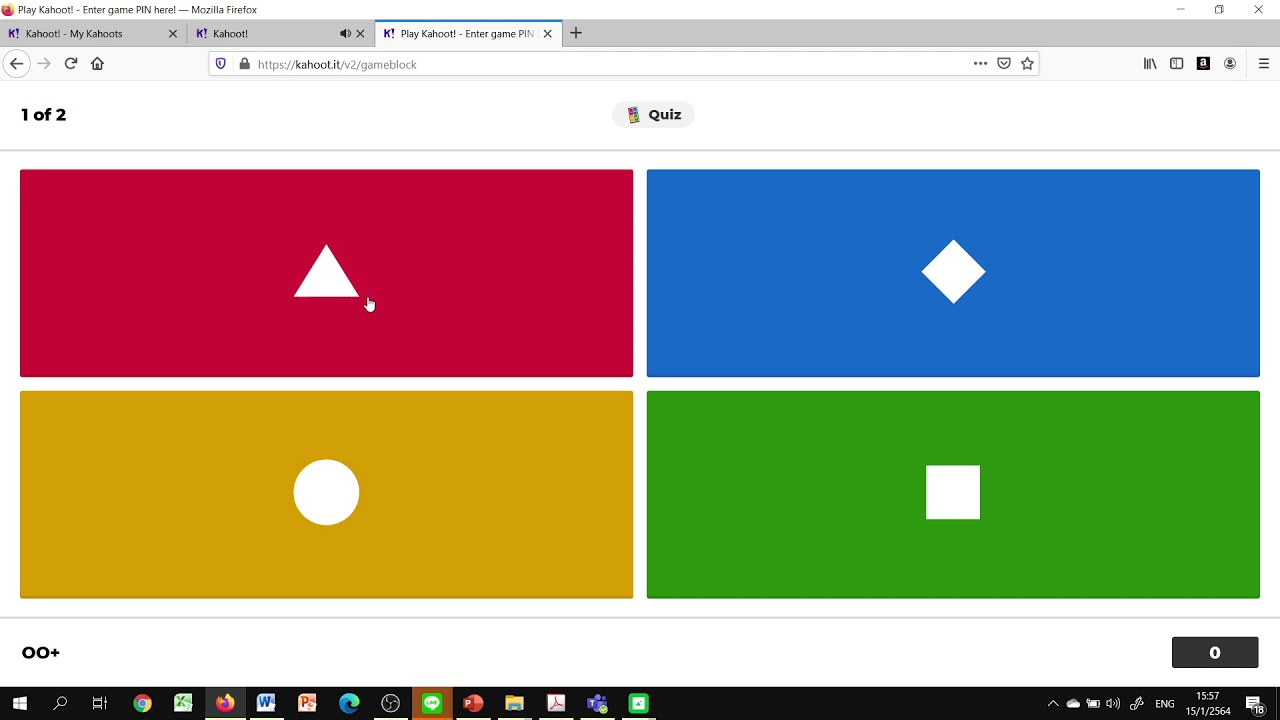Screen dimensions: 1280x720
Task: Select the Play Kahoot! Enter game PIN tab
Action: click(x=466, y=33)
